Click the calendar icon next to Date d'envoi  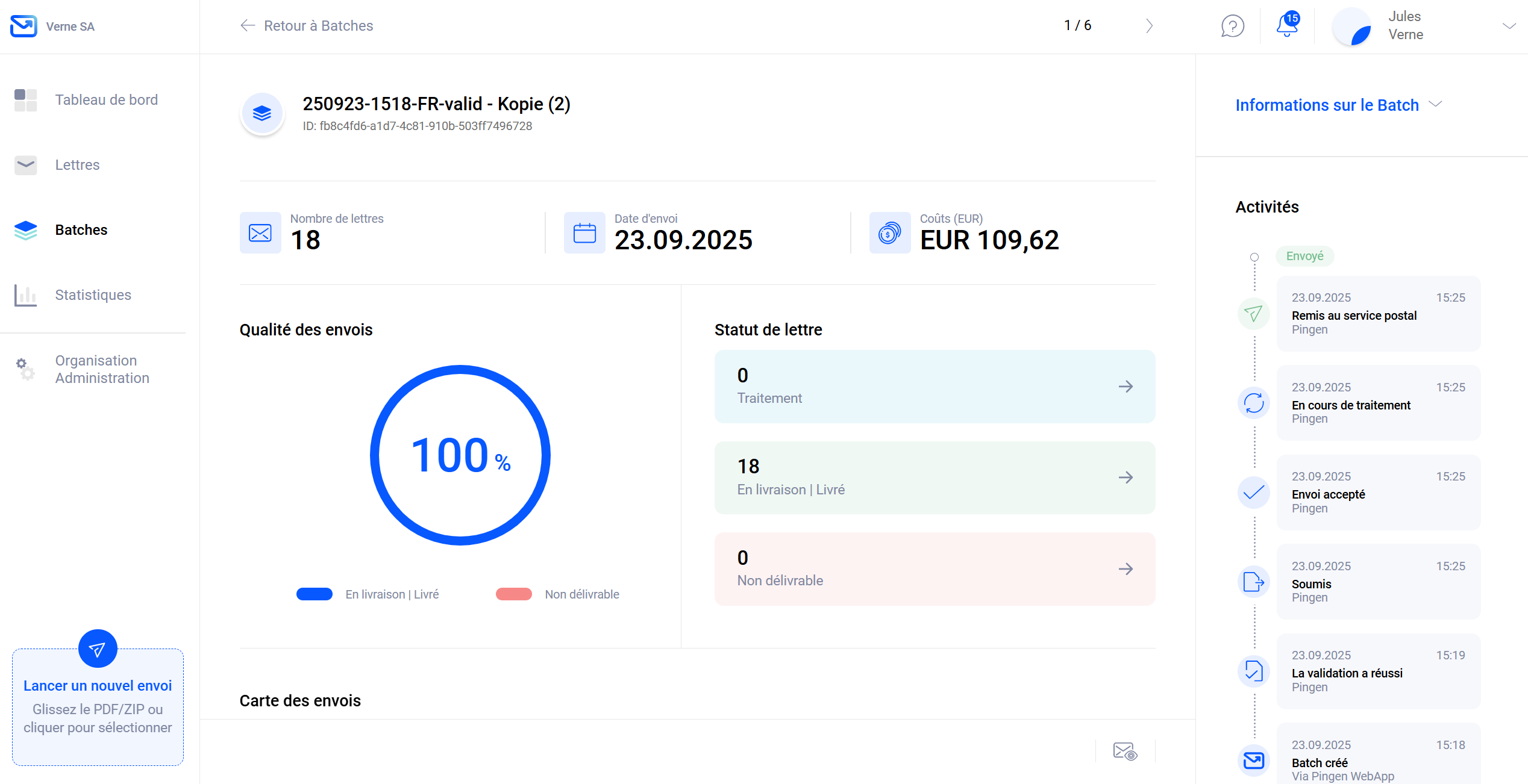[584, 233]
